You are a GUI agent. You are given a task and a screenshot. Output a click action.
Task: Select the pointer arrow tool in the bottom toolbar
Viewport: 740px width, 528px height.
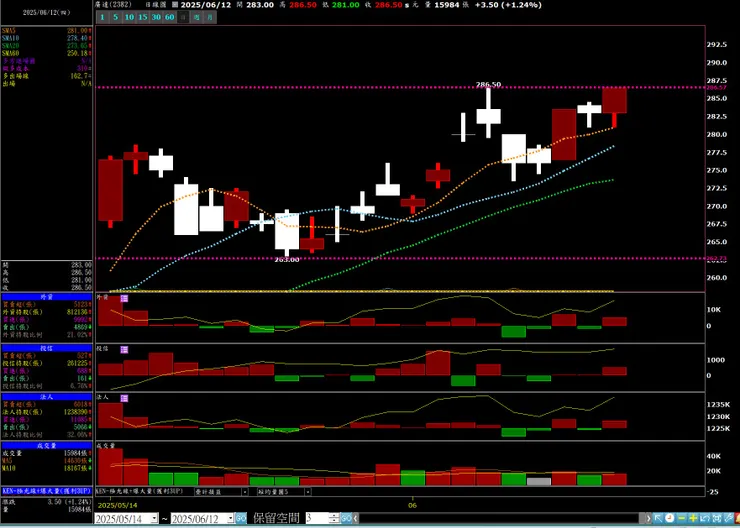[658, 518]
